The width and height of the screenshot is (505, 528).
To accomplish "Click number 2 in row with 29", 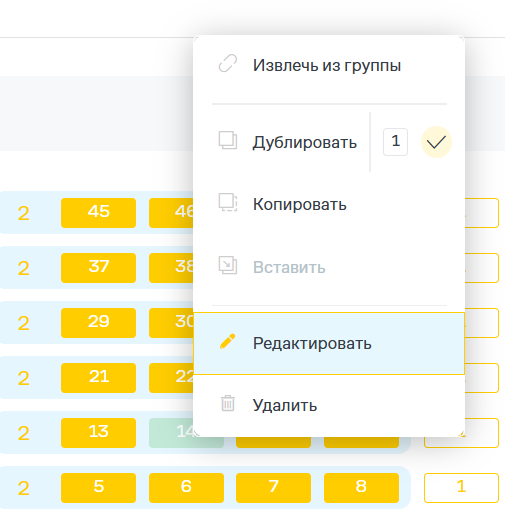I will point(24,323).
